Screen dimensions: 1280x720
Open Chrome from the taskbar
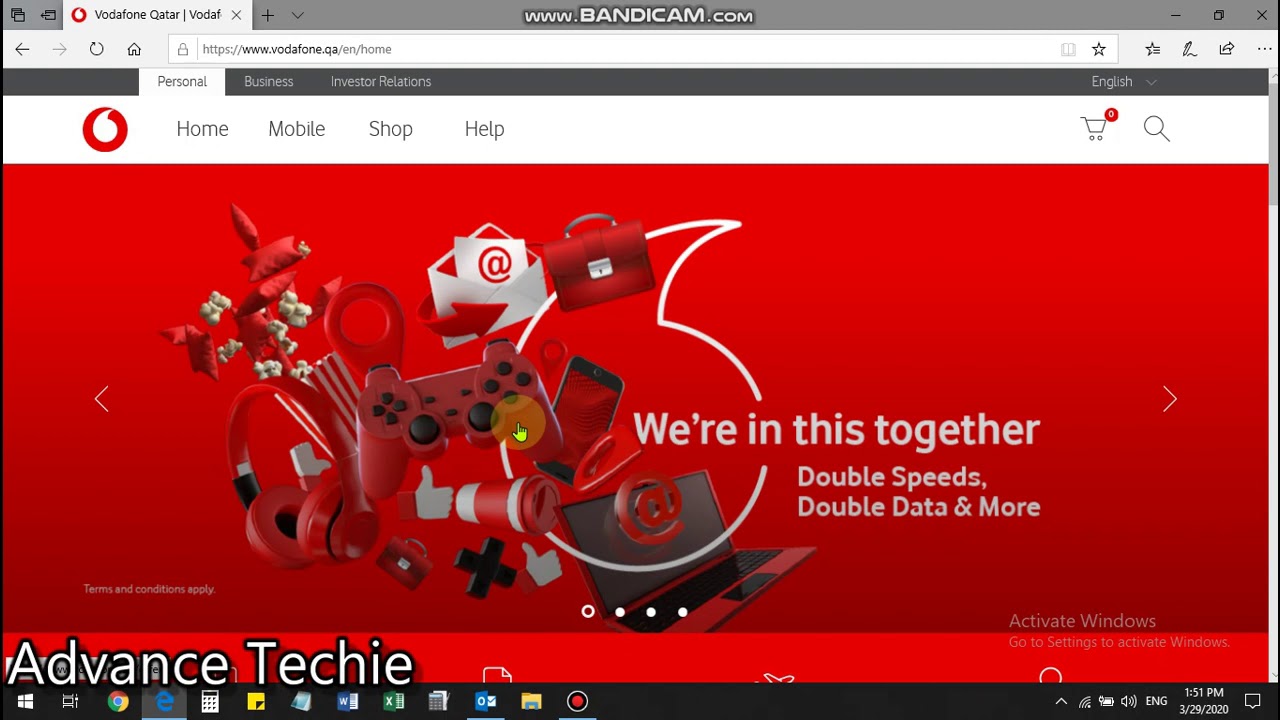click(118, 701)
